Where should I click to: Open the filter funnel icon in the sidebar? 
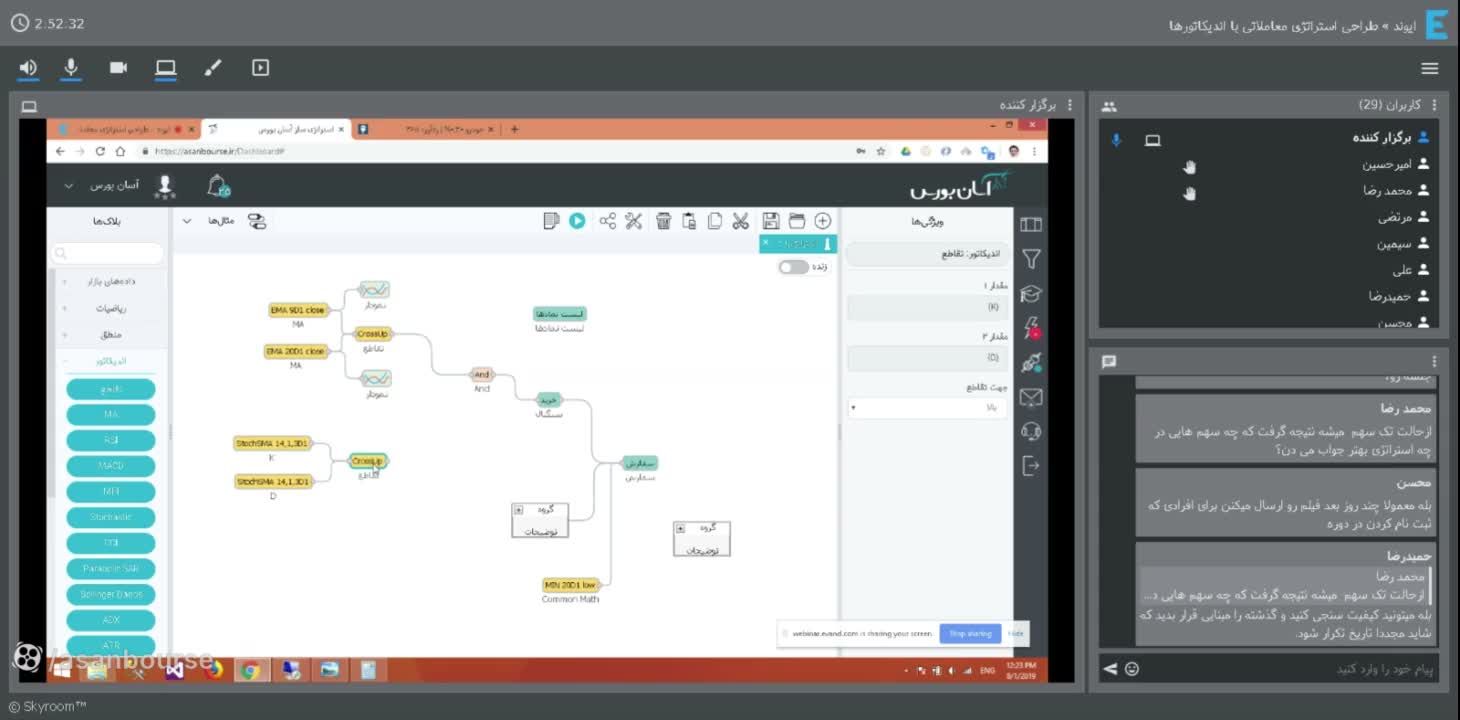[1031, 259]
